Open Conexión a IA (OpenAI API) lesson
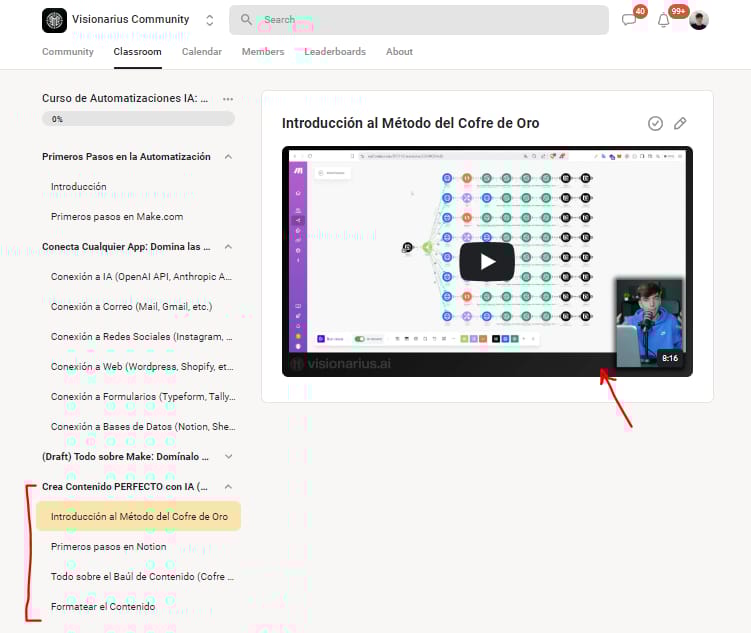Viewport: 751px width, 633px height. tap(141, 277)
